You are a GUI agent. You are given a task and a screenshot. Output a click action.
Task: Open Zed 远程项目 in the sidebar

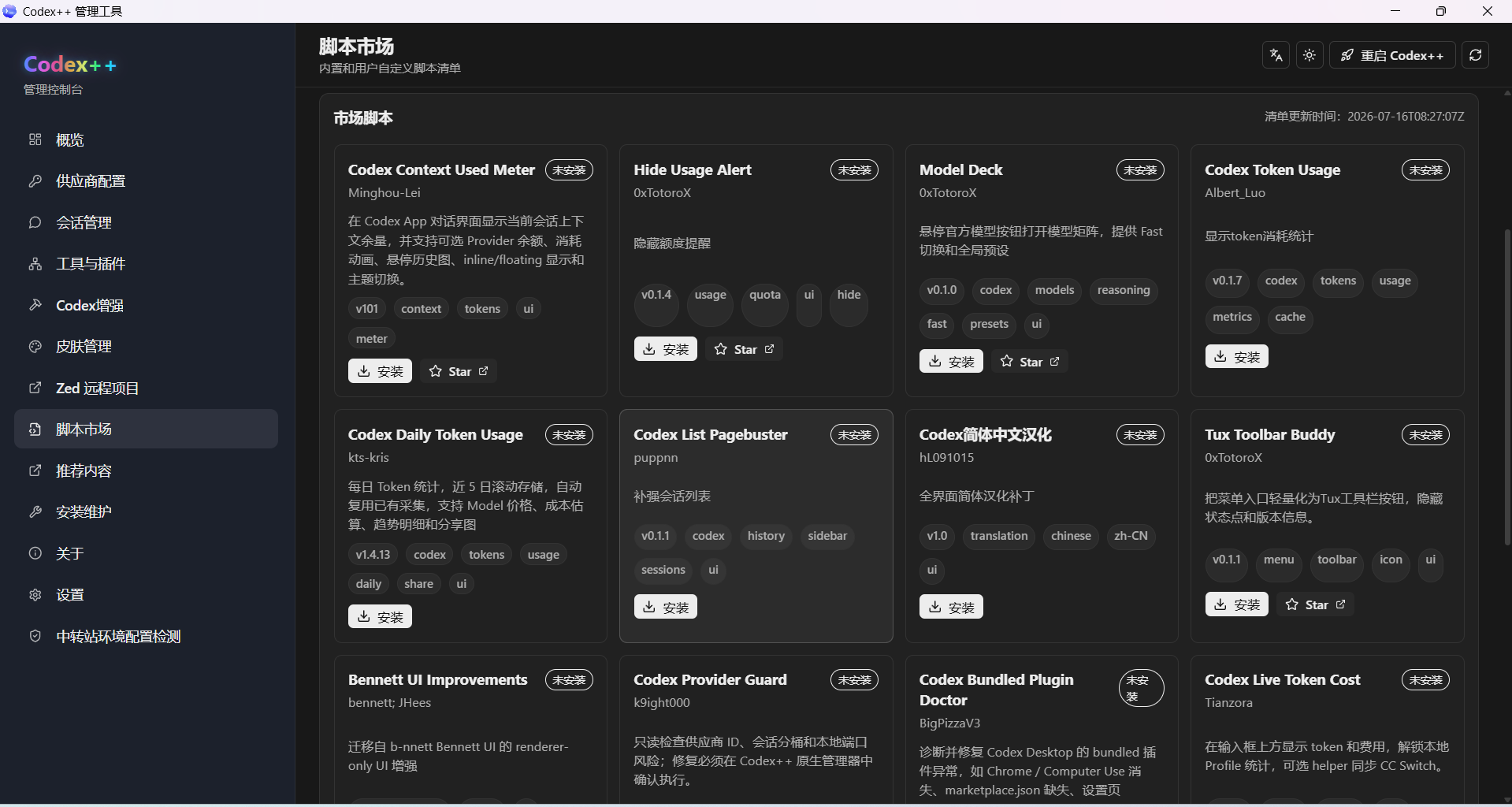(147, 388)
